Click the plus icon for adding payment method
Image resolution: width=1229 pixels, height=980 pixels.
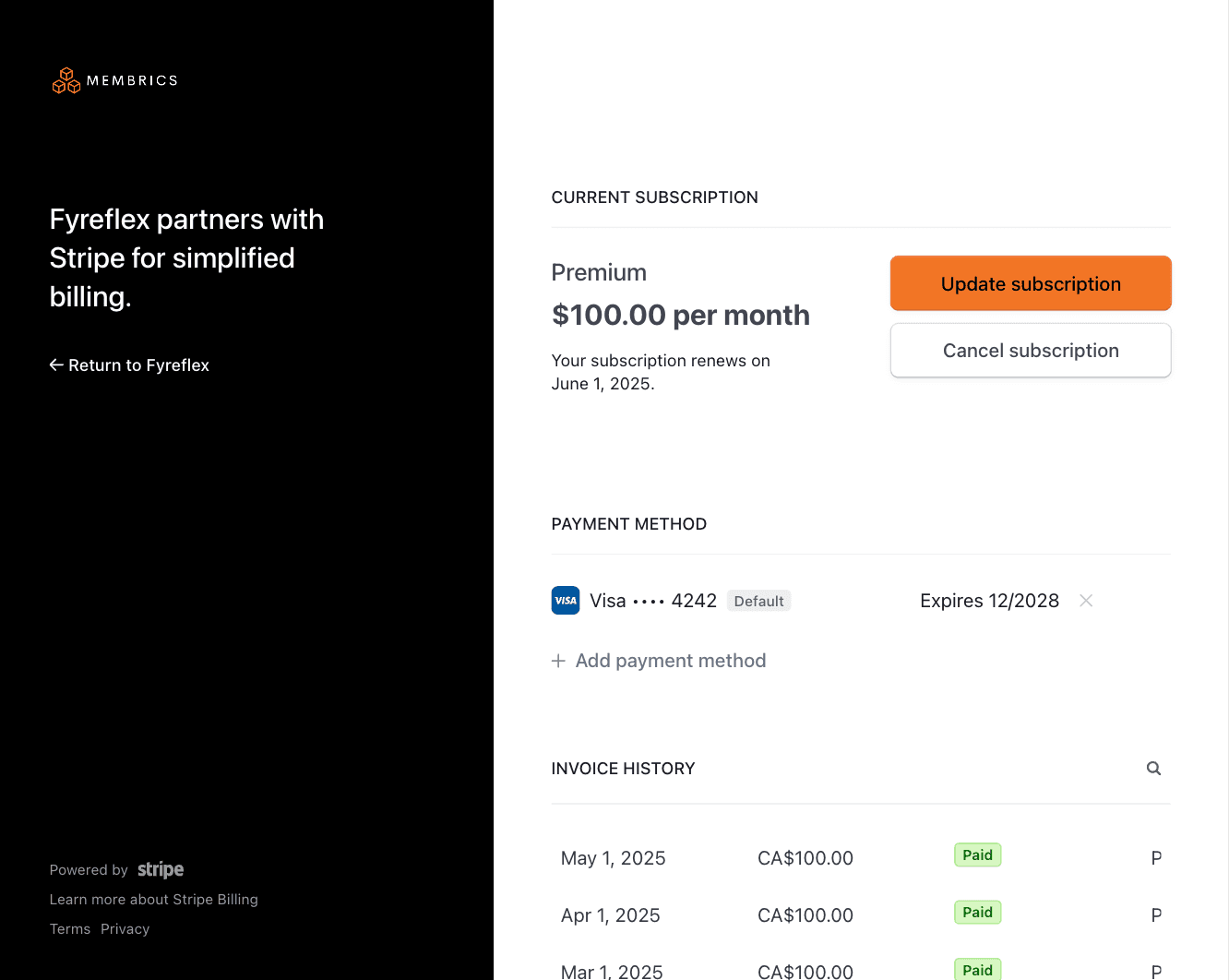558,661
